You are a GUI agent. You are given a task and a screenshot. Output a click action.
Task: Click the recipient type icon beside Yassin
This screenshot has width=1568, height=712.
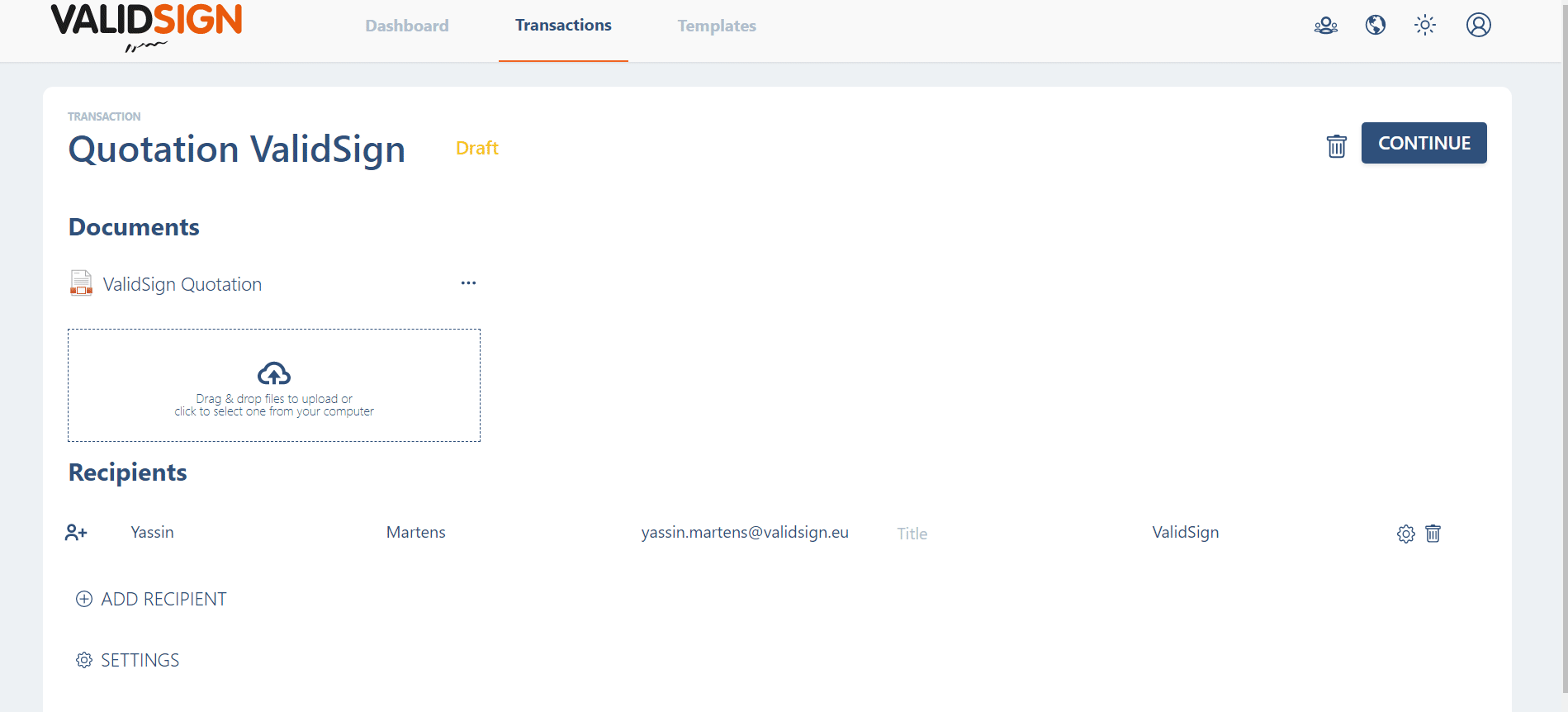[76, 533]
